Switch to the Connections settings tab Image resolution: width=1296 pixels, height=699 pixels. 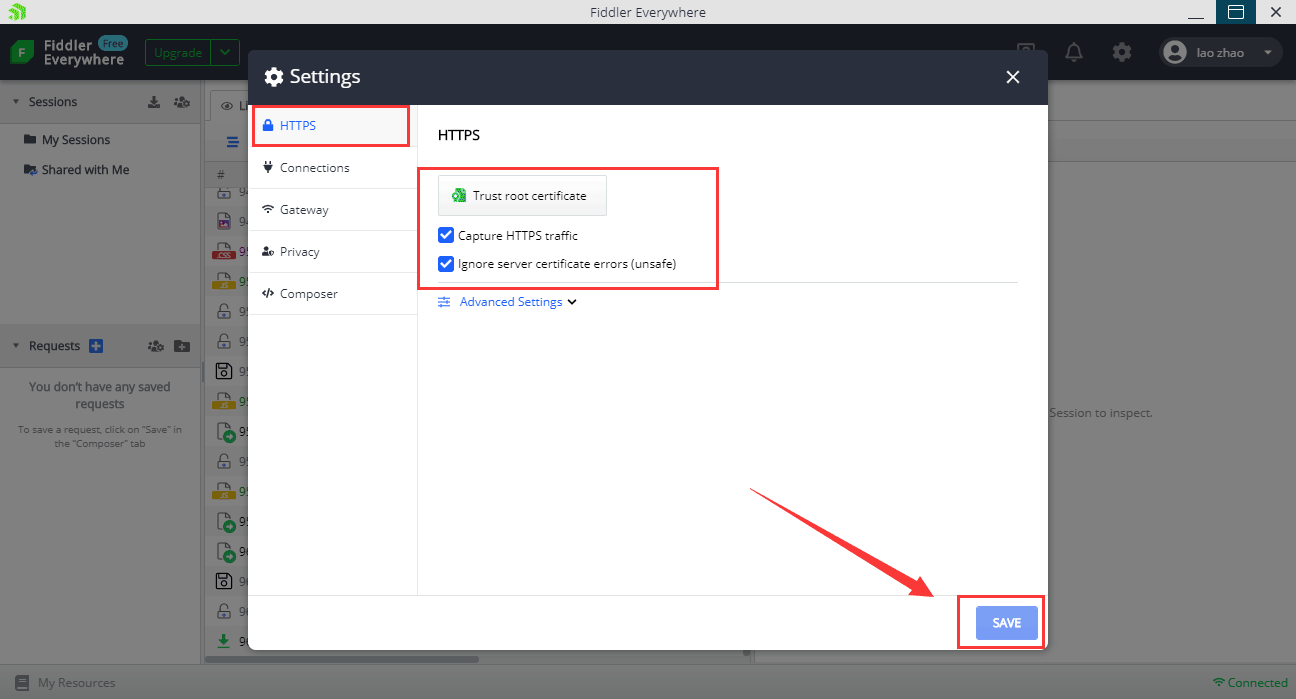click(333, 168)
